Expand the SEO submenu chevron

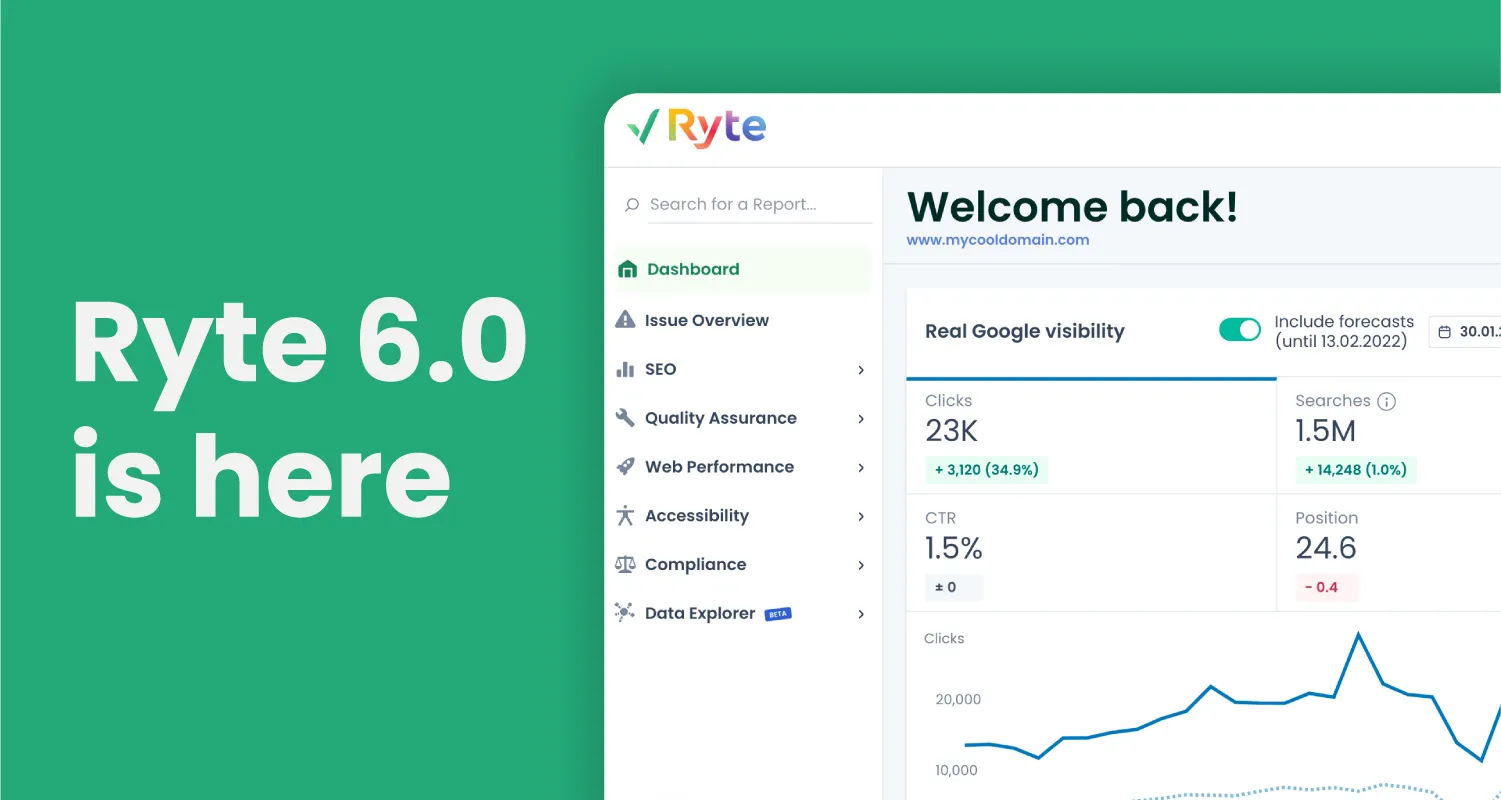pos(861,370)
